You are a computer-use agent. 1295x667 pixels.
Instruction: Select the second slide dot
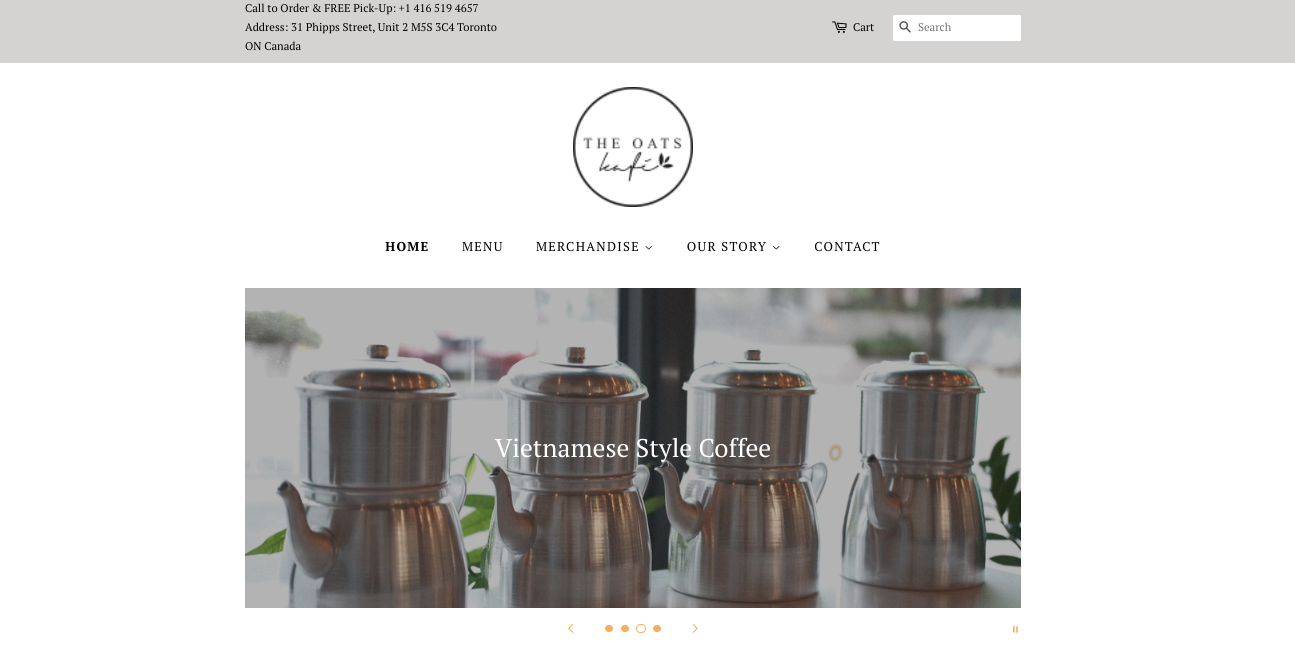(x=625, y=629)
